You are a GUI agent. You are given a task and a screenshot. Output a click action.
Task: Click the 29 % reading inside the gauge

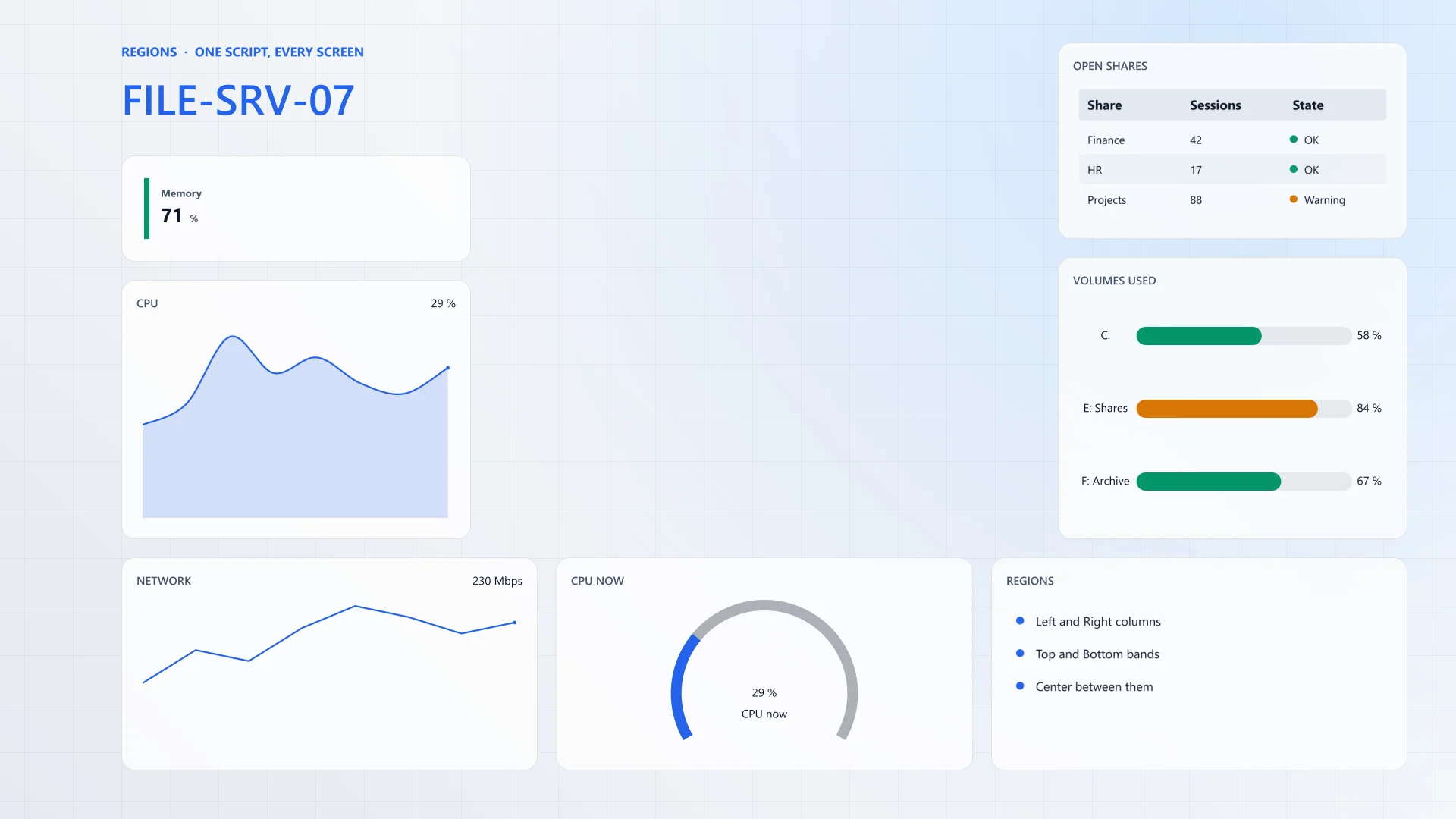coord(764,692)
